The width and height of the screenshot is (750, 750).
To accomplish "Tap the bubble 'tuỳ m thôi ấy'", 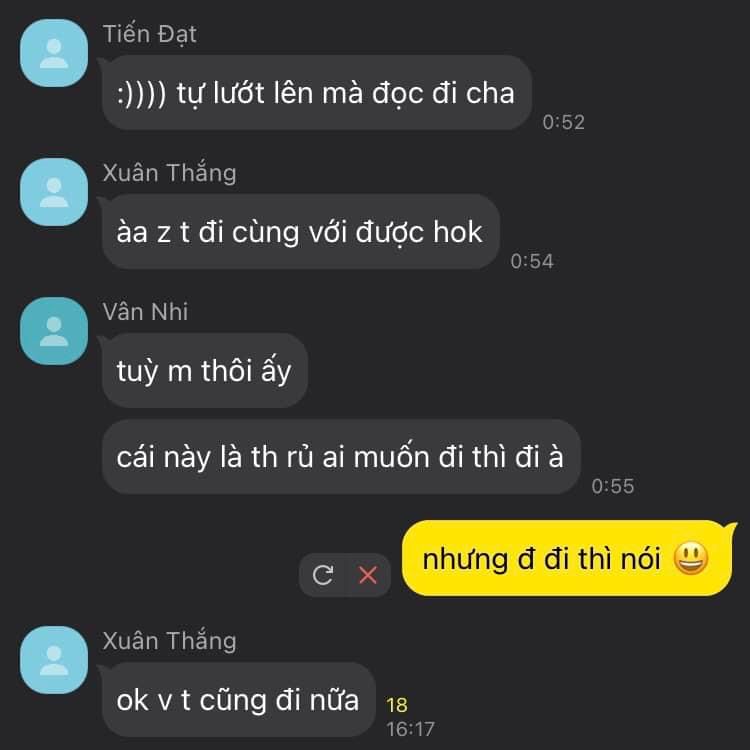I will pos(205,370).
